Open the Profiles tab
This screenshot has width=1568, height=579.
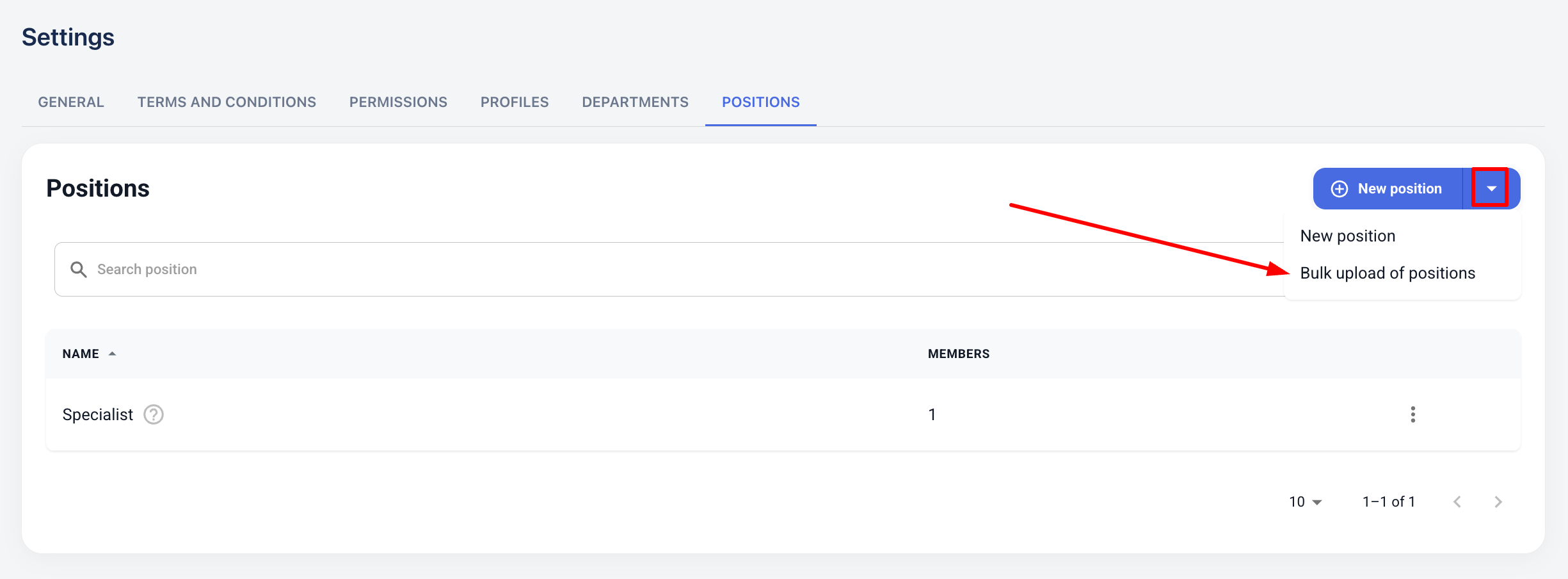coord(515,102)
